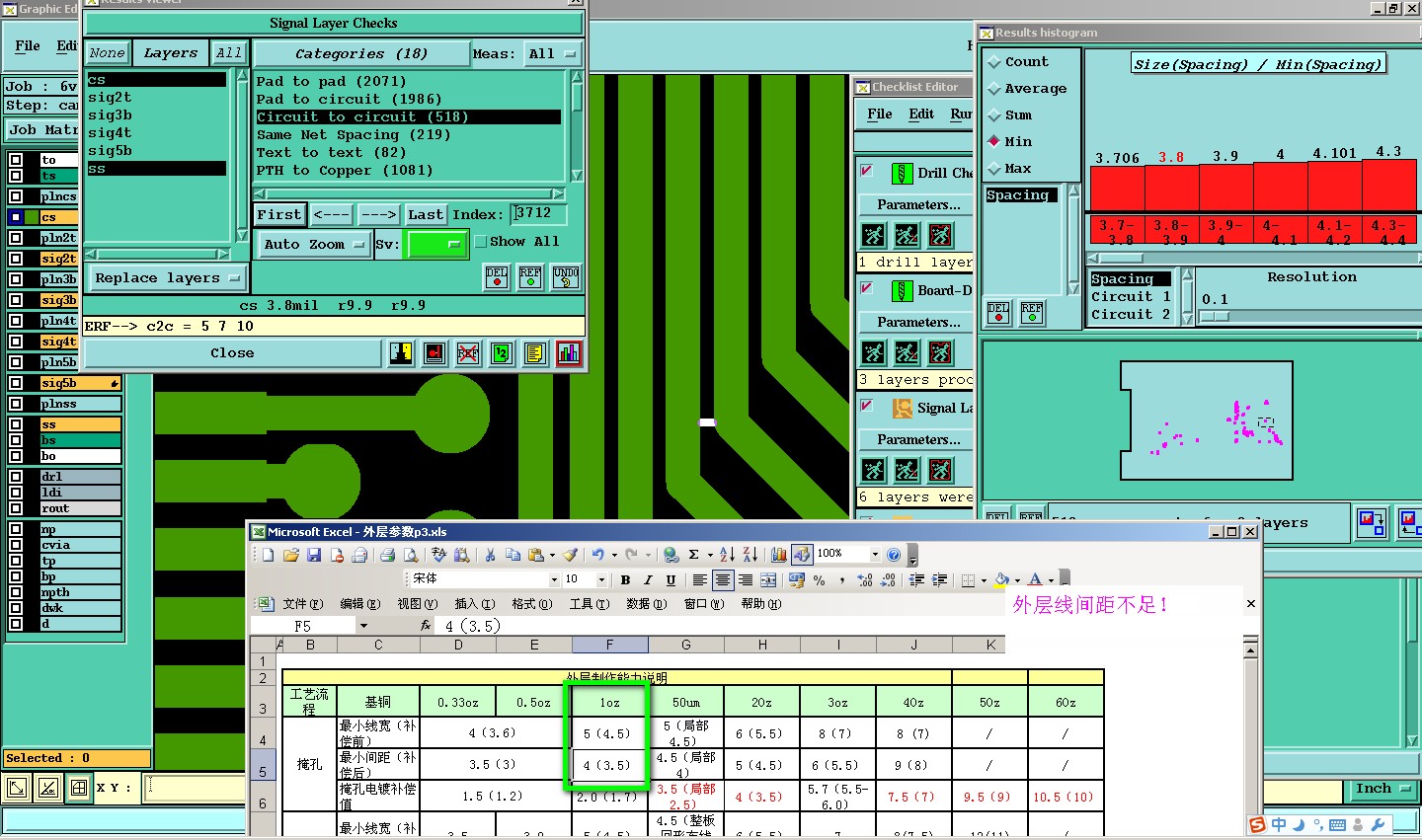Click the First result button

coord(279,214)
